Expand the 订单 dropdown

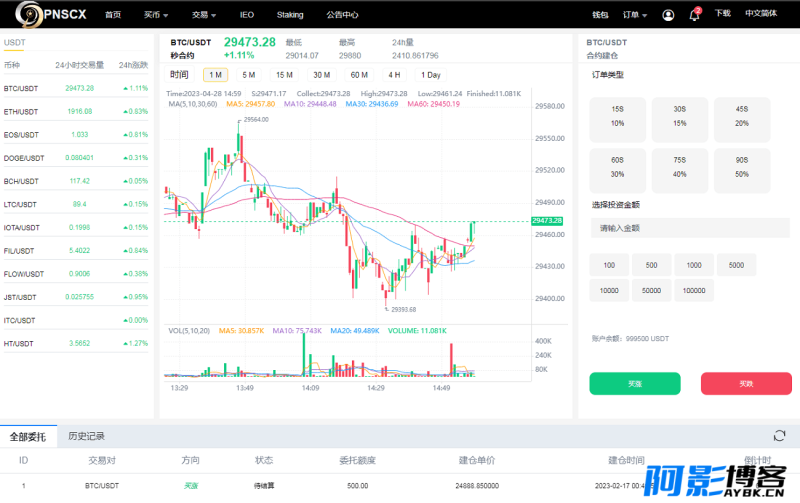pyautogui.click(x=635, y=15)
